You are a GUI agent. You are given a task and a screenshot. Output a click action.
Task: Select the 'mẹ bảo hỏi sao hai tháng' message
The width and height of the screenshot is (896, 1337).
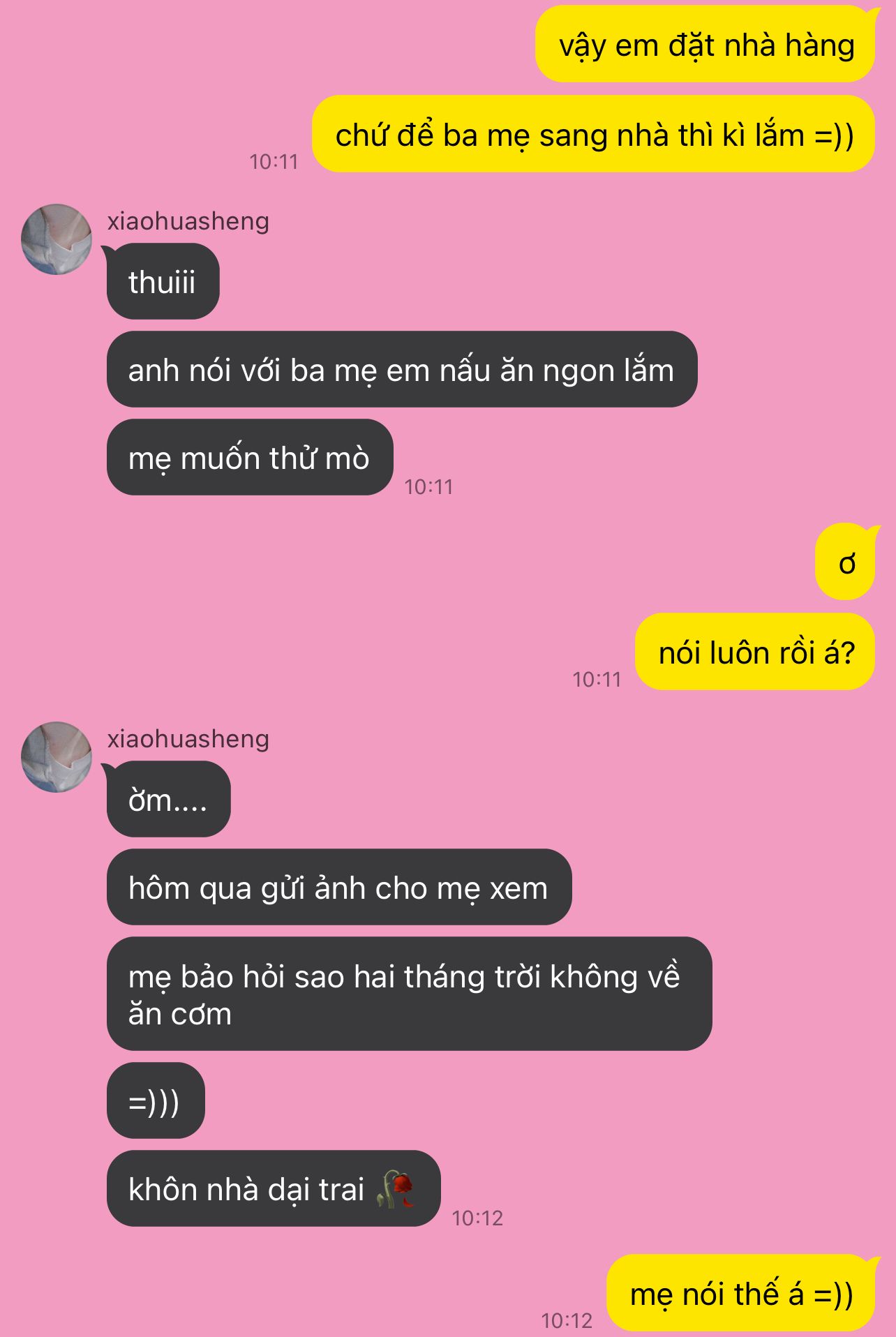410,994
